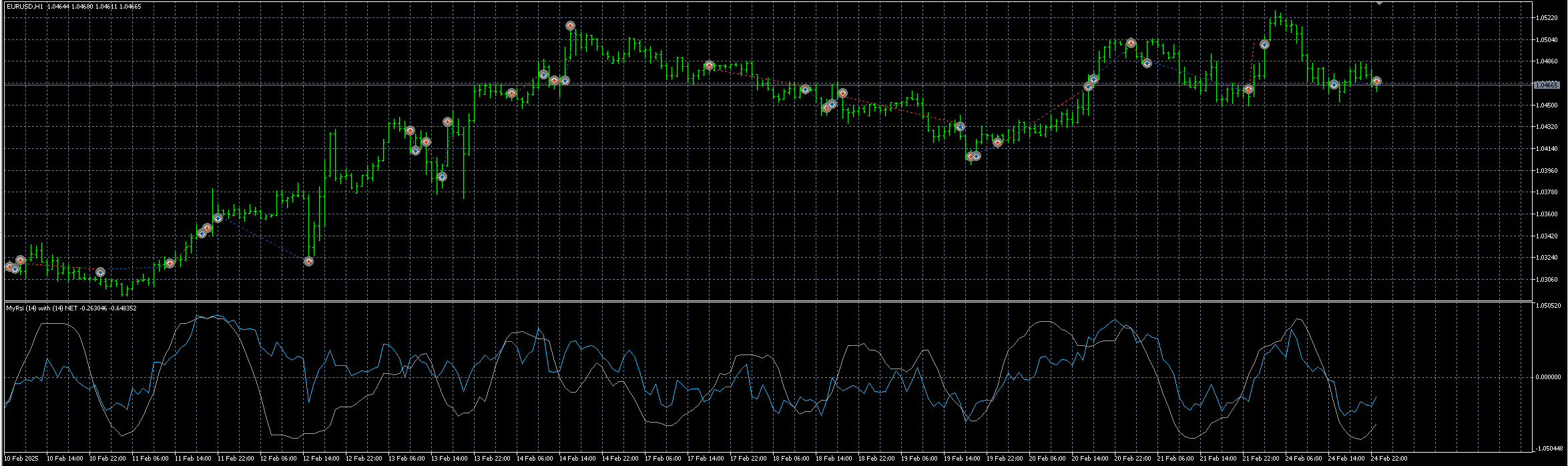Select the red marker ending the long blue dotted line
Viewport: 1568px width, 466px height.
point(308,261)
